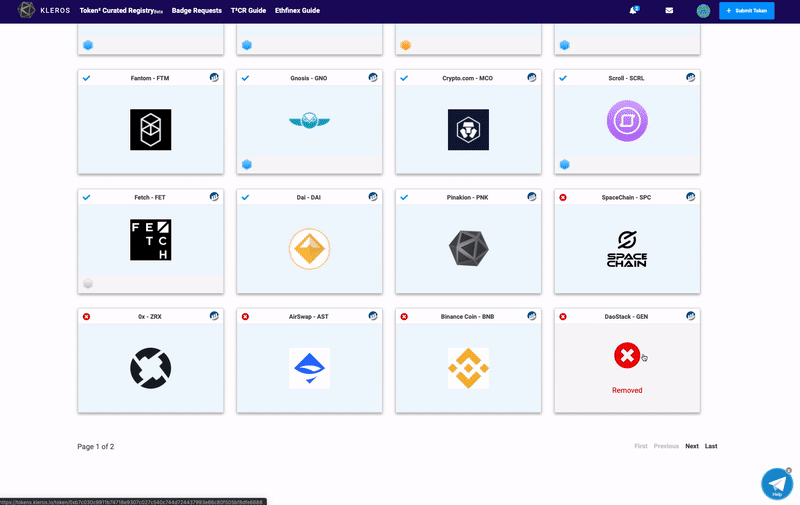Click the Binance Coin - BNB title
The height and width of the screenshot is (505, 800).
[467, 317]
